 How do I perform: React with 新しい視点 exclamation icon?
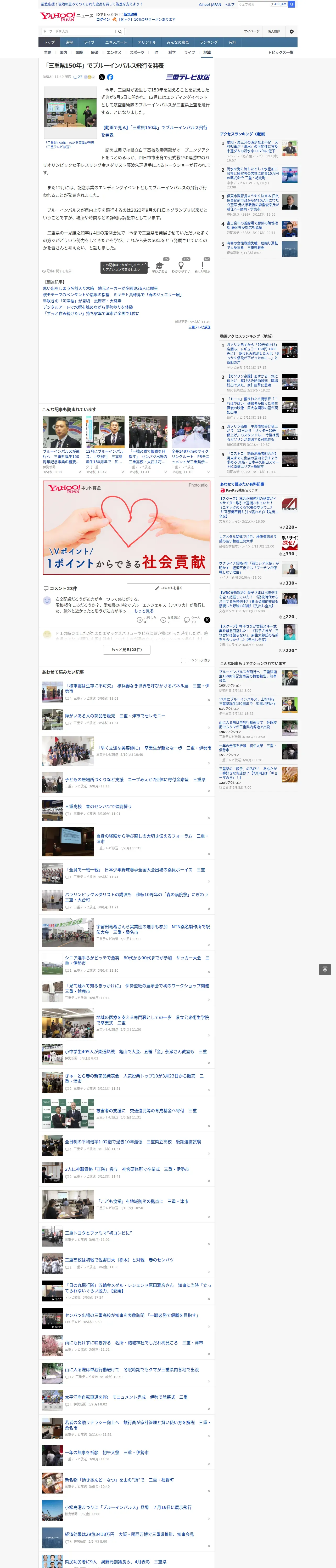coord(203,266)
